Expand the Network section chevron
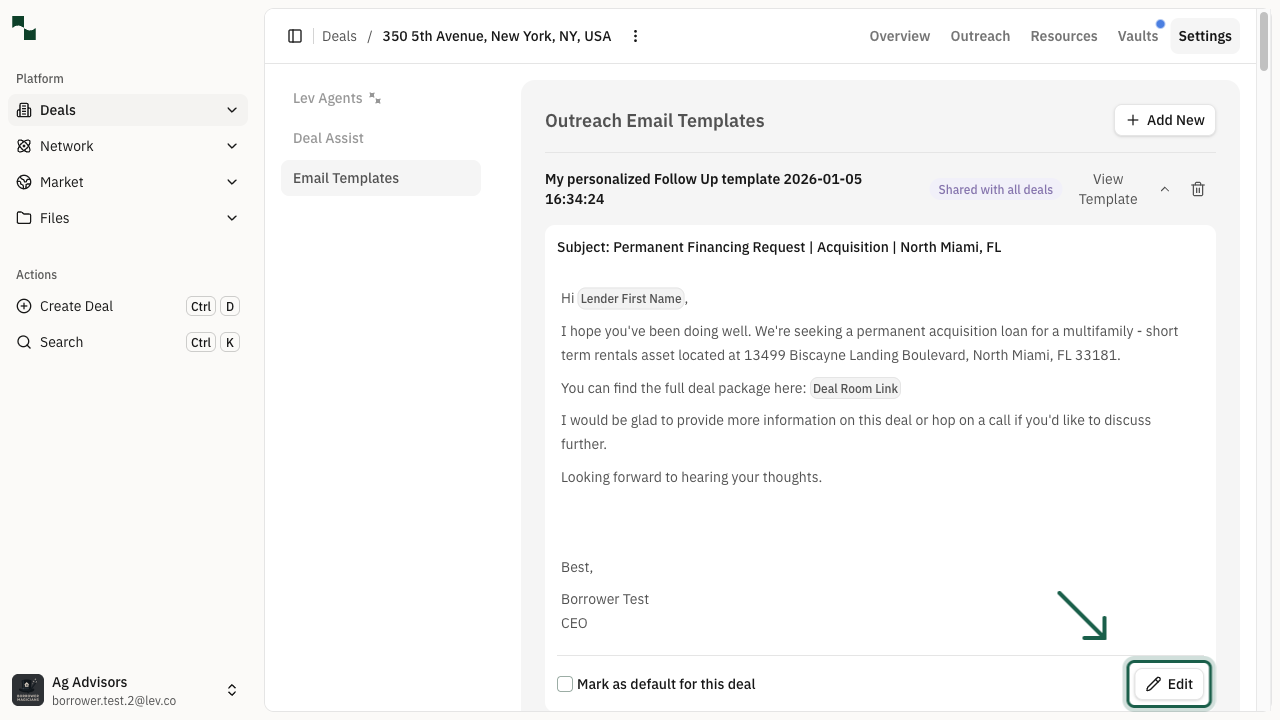This screenshot has width=1280, height=720. click(x=231, y=146)
